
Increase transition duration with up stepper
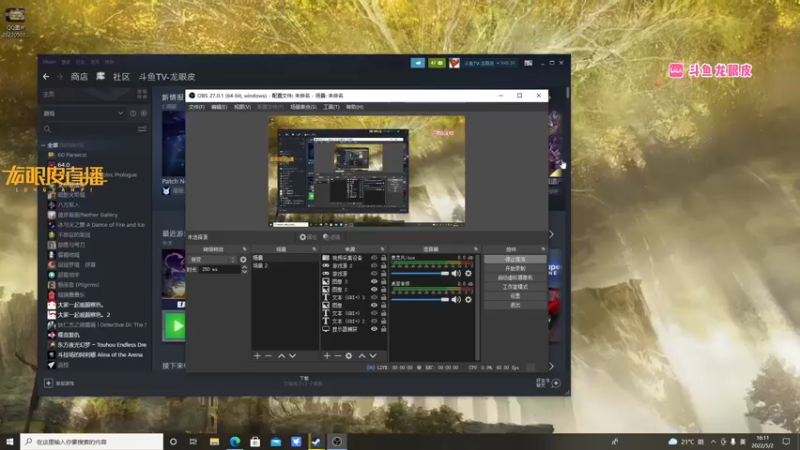tap(244, 267)
